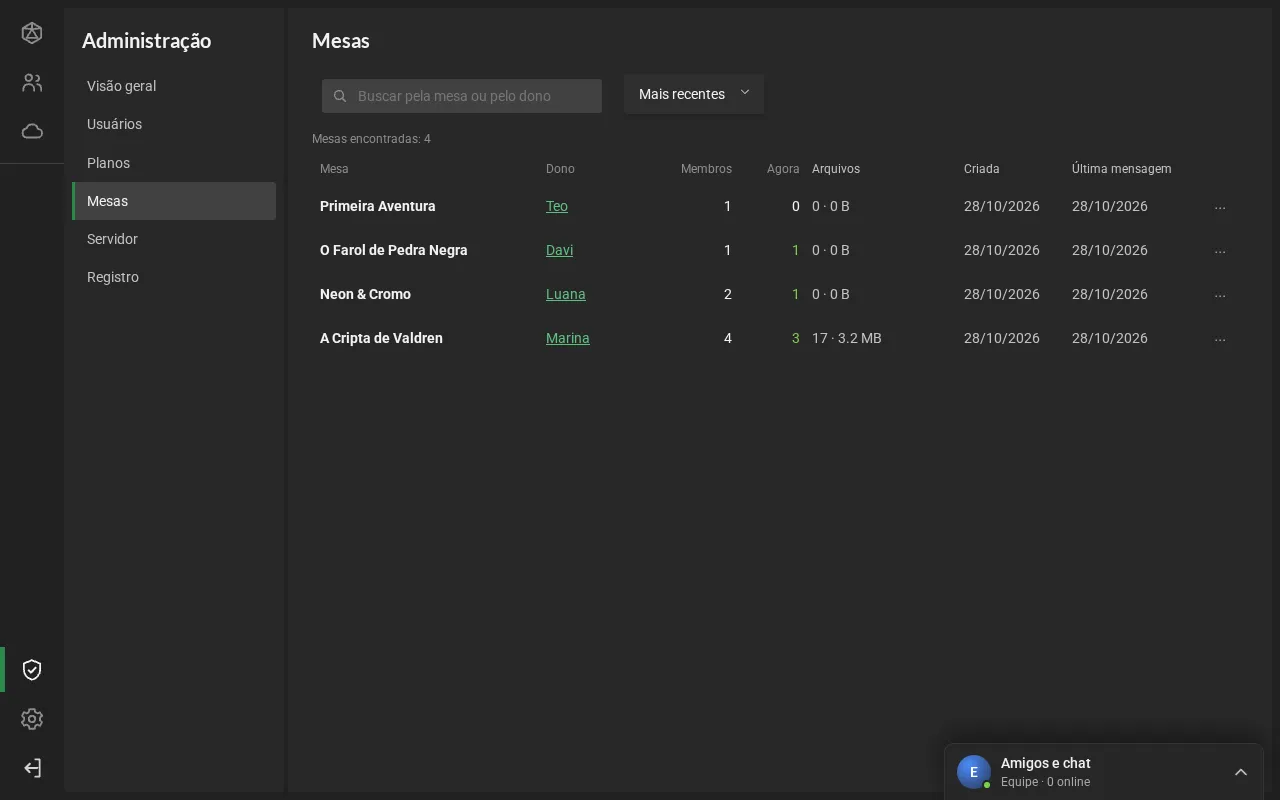Switch to the Planos section
The height and width of the screenshot is (800, 1280).
[174, 163]
